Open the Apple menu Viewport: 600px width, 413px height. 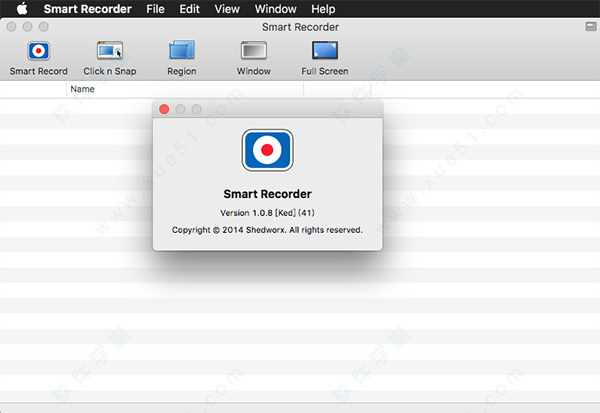coord(22,8)
